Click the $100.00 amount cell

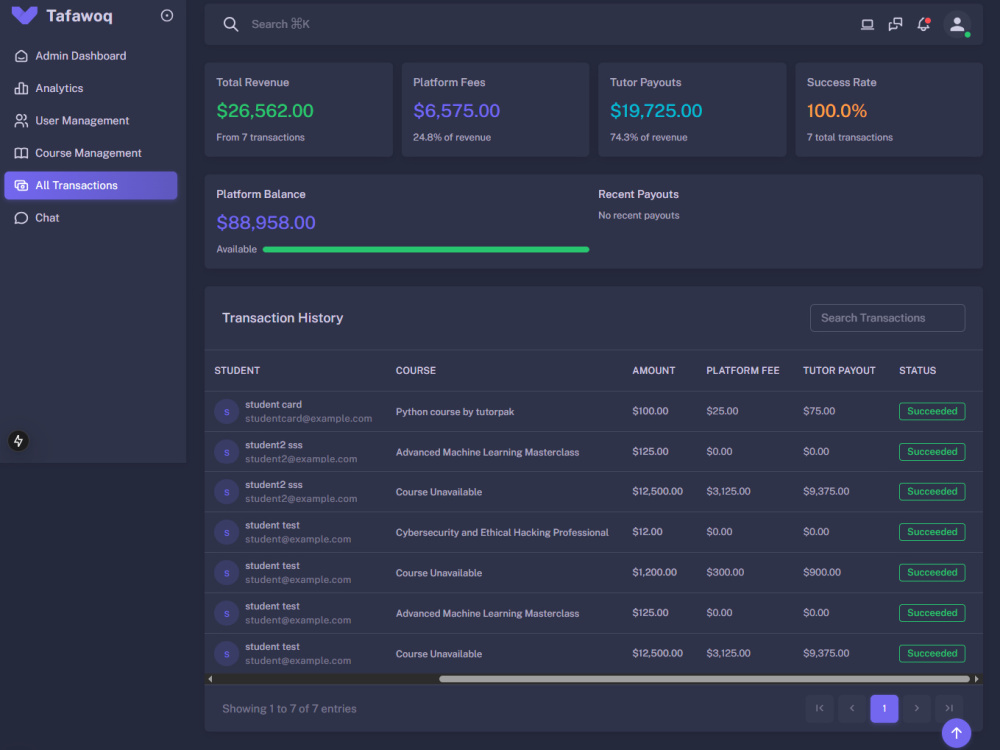(650, 411)
